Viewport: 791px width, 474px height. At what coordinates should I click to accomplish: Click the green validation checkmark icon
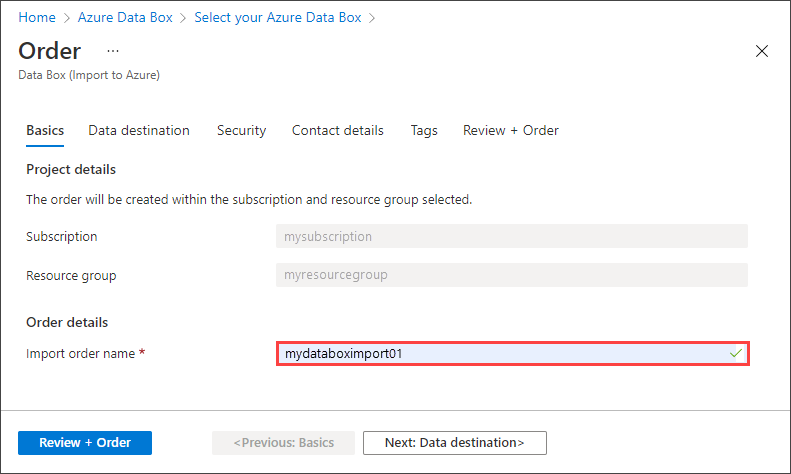pos(736,353)
